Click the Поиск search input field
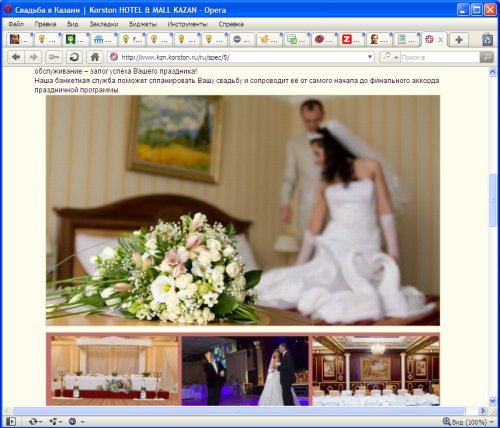The image size is (500, 428). (439, 57)
